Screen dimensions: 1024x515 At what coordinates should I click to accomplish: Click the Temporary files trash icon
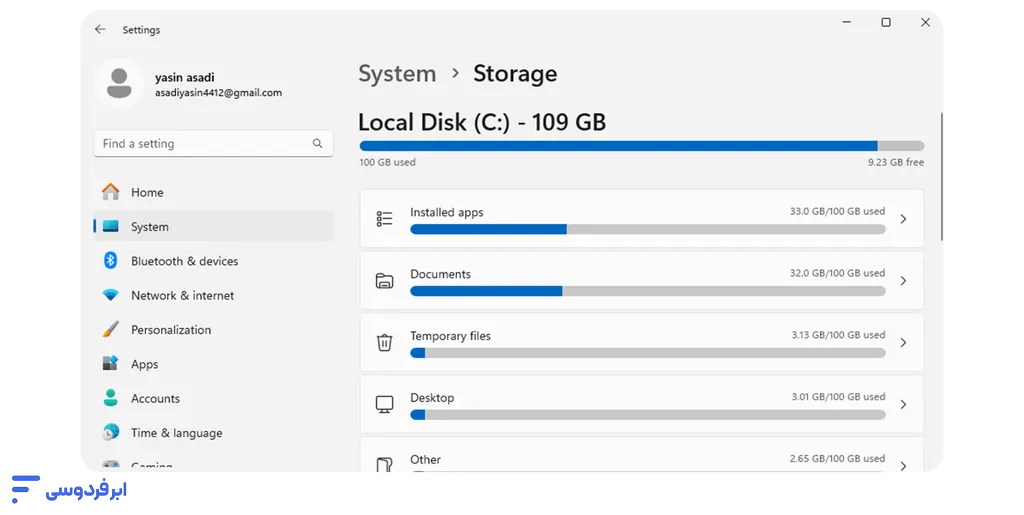[384, 343]
